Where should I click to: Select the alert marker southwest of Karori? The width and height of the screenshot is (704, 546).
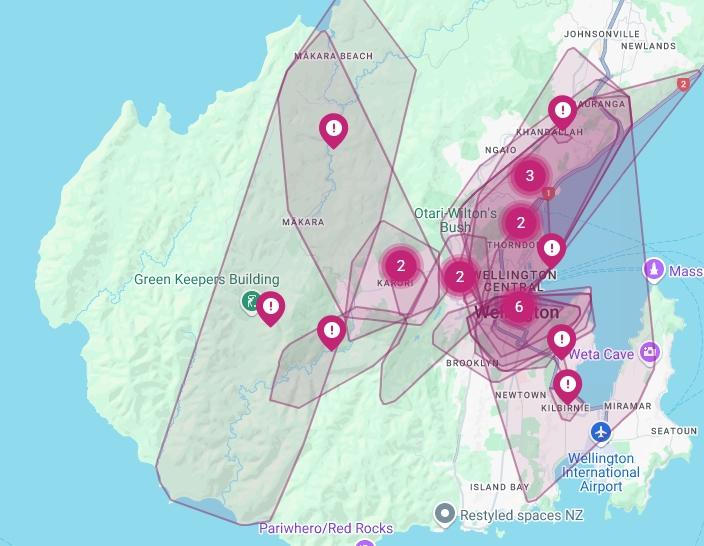tap(332, 330)
